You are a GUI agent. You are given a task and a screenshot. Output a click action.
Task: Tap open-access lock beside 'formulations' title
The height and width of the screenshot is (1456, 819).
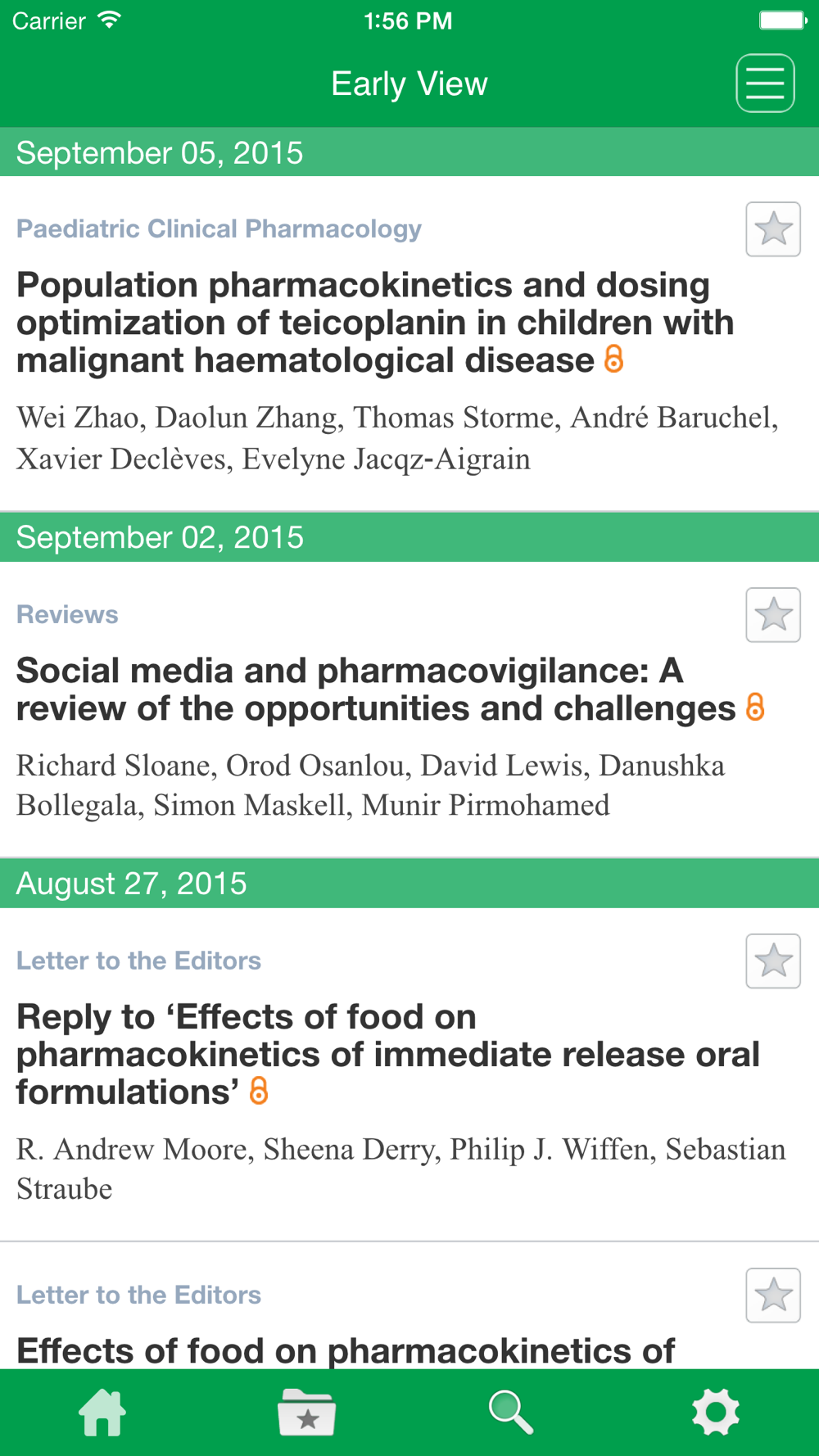point(259,1090)
